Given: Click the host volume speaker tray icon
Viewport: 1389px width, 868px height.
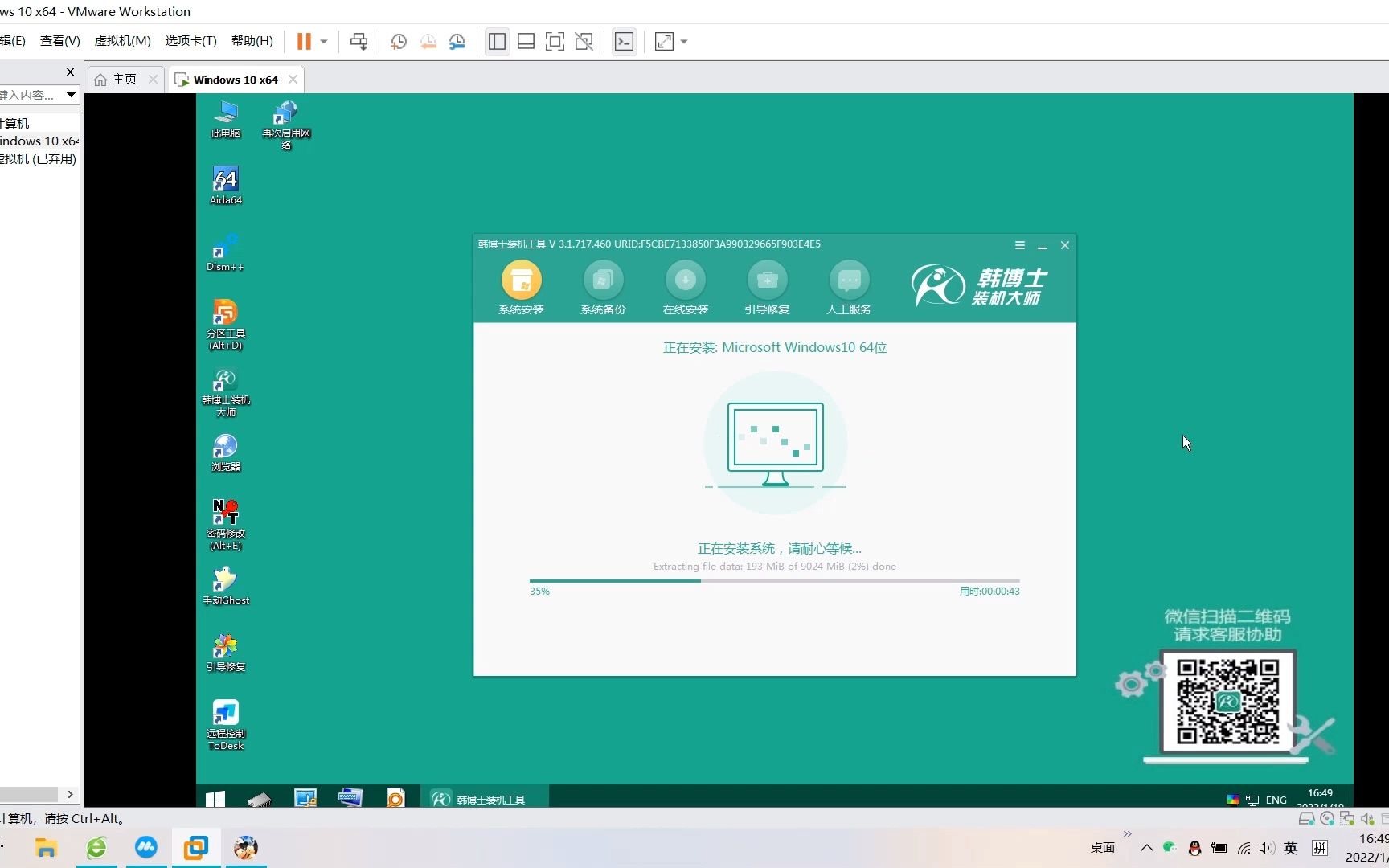Looking at the screenshot, I should (1267, 848).
